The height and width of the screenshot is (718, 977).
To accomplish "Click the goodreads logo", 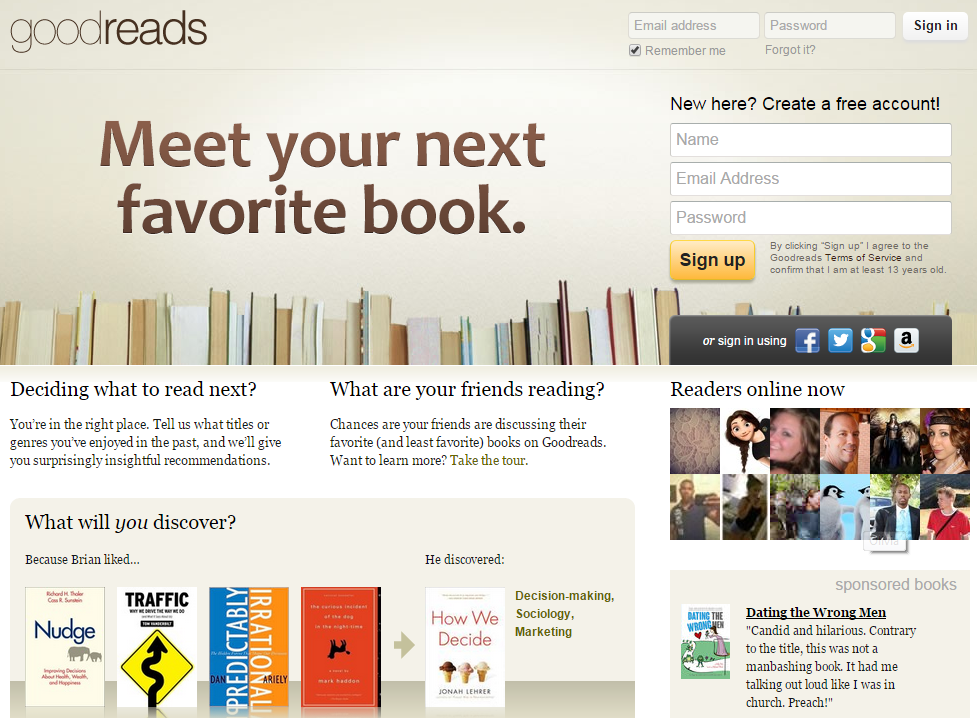I will (x=108, y=31).
